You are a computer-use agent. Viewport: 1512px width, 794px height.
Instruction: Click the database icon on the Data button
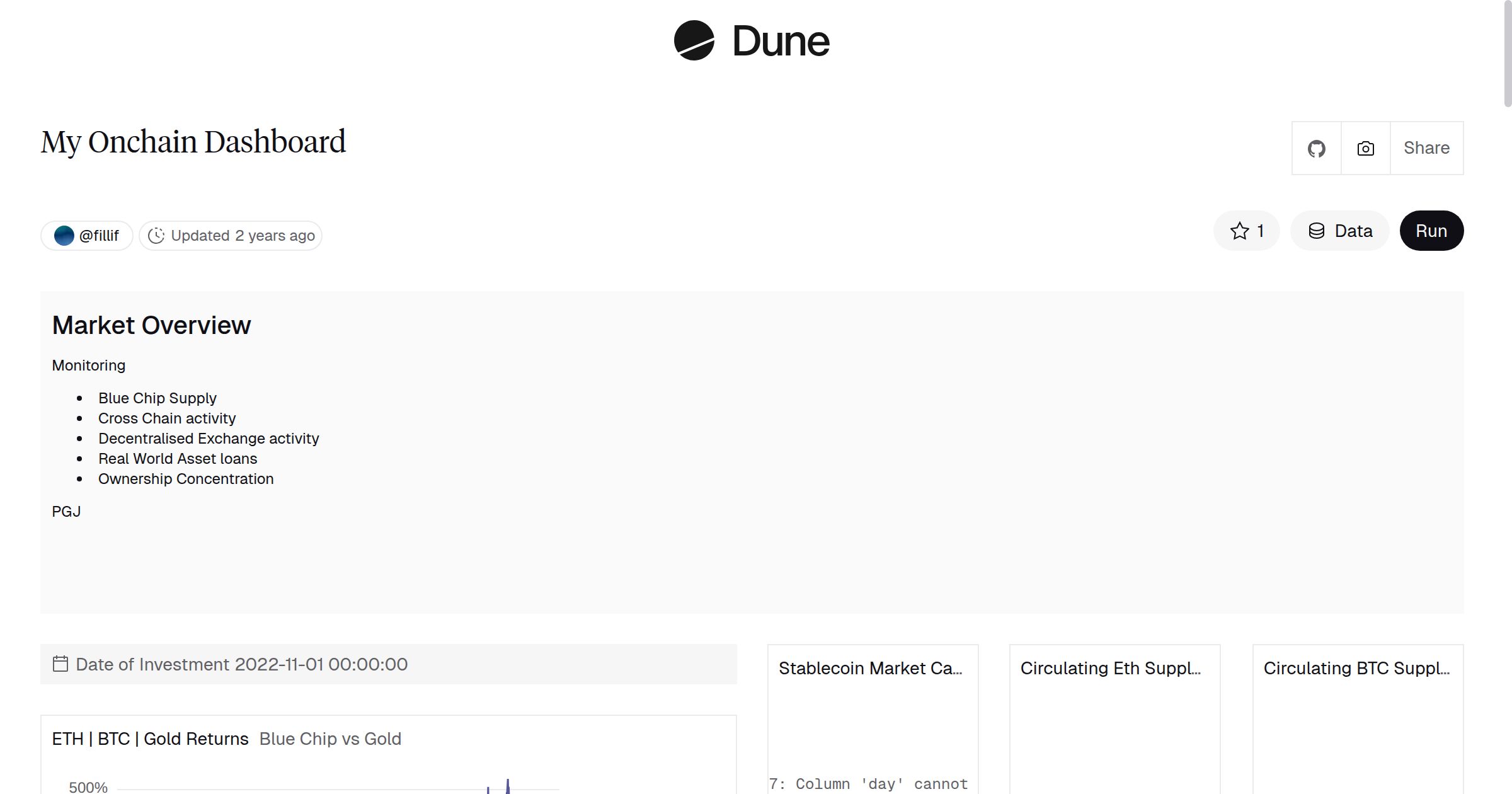pos(1317,231)
